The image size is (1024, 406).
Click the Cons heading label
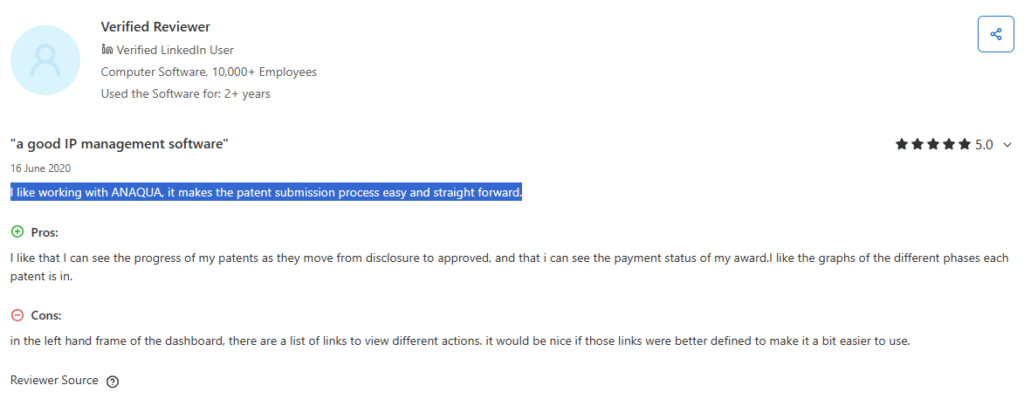[46, 315]
